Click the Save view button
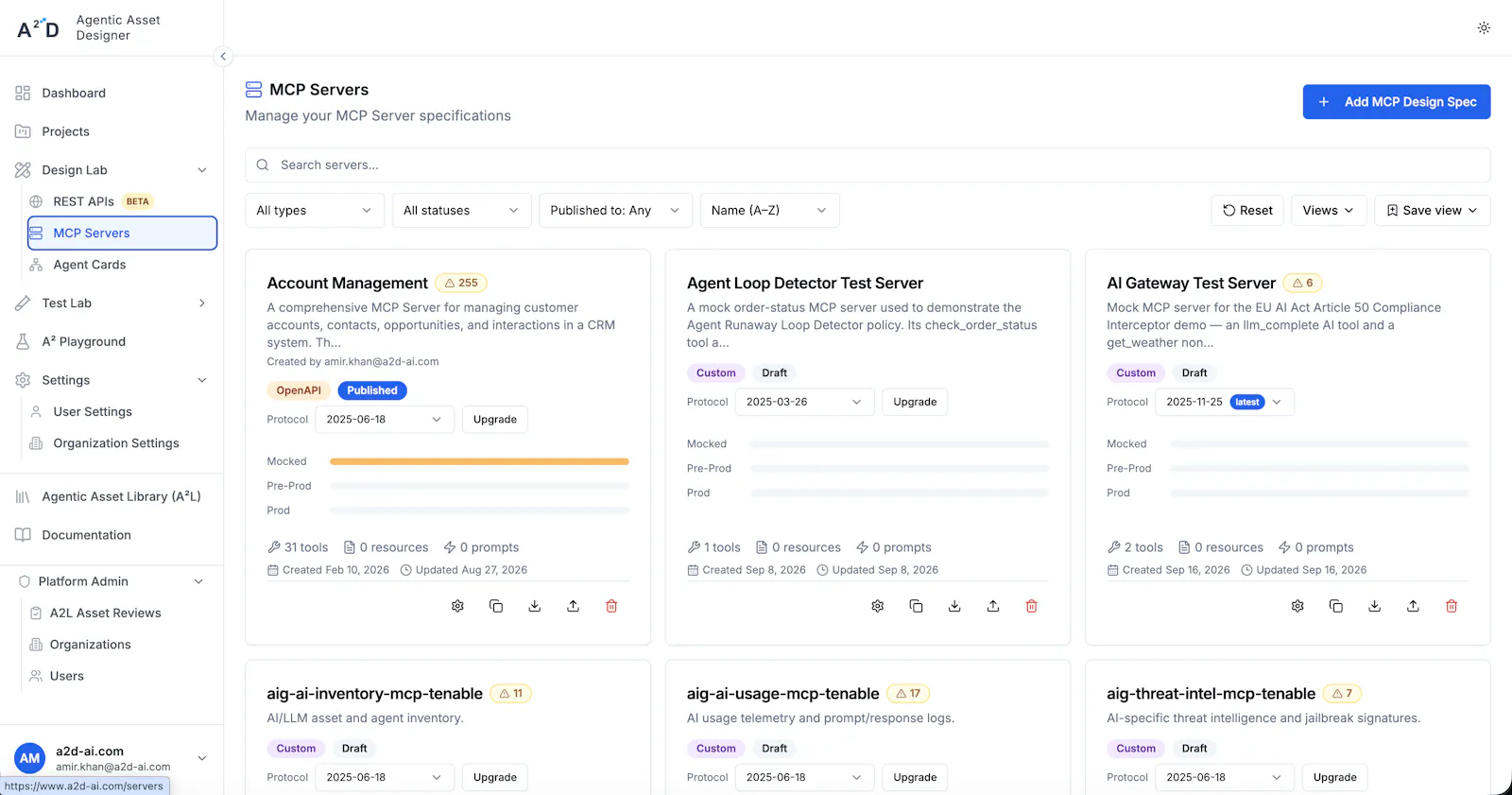Image resolution: width=1512 pixels, height=795 pixels. [1433, 211]
